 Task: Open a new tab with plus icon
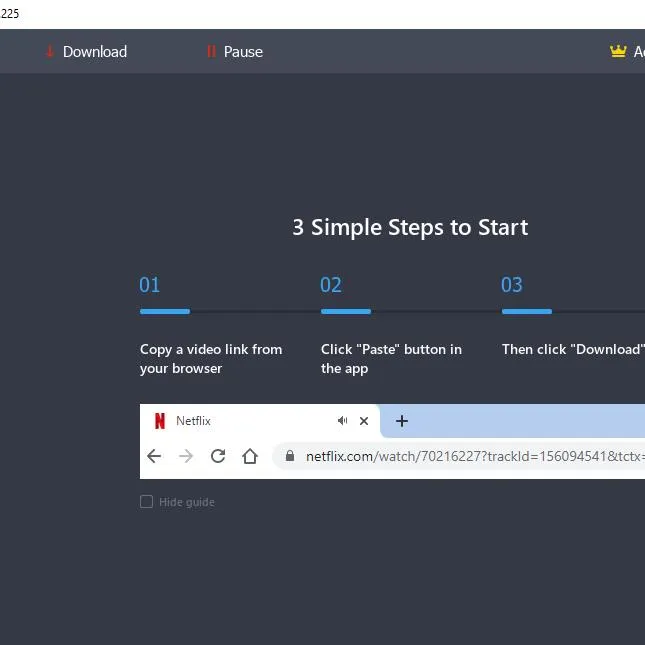tap(401, 421)
